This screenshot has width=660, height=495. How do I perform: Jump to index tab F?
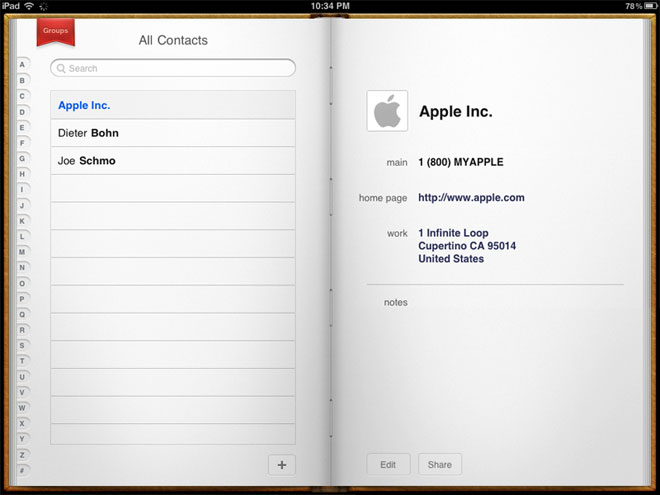point(22,143)
